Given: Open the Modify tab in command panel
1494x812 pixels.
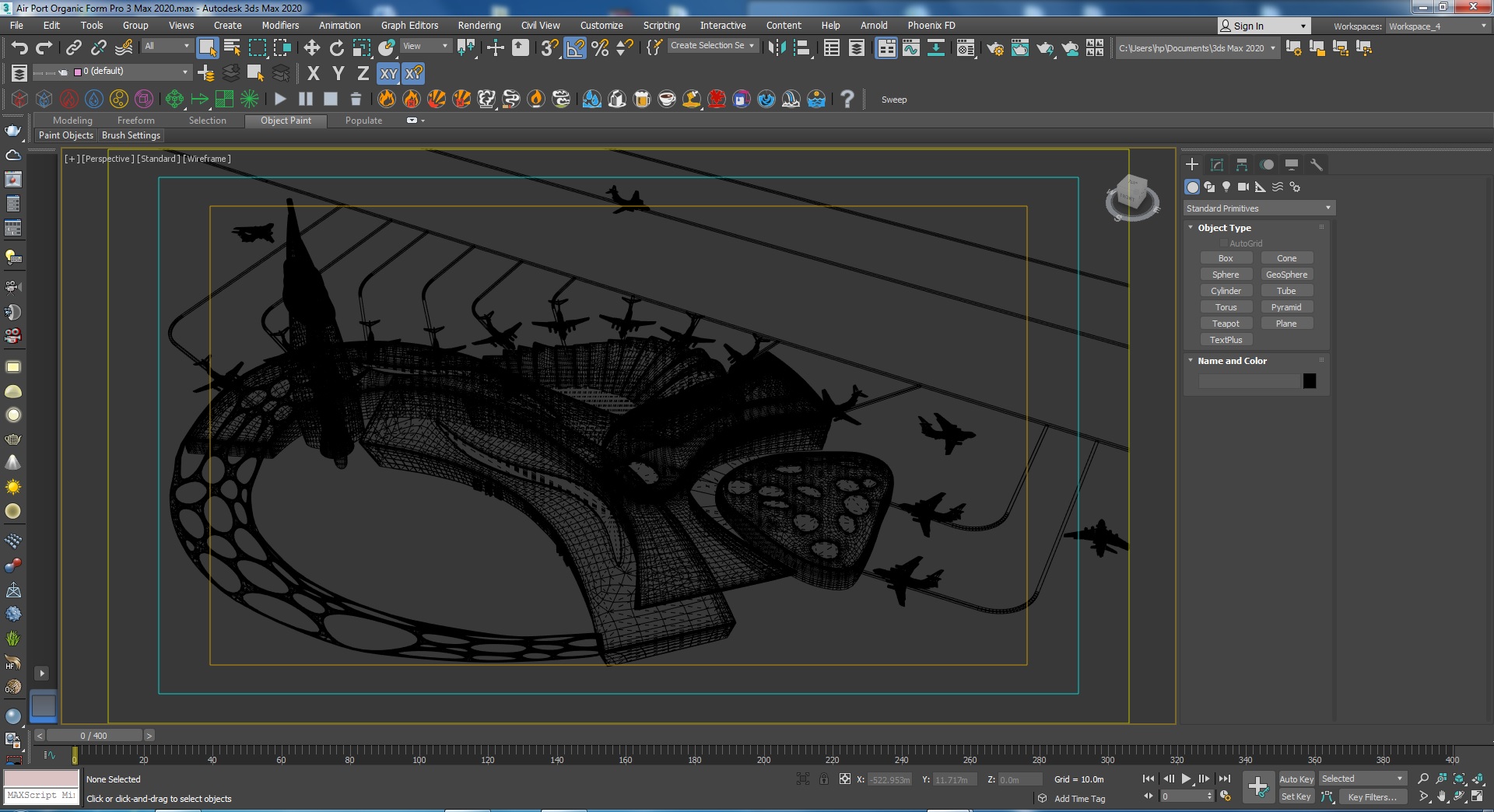Looking at the screenshot, I should [1217, 165].
